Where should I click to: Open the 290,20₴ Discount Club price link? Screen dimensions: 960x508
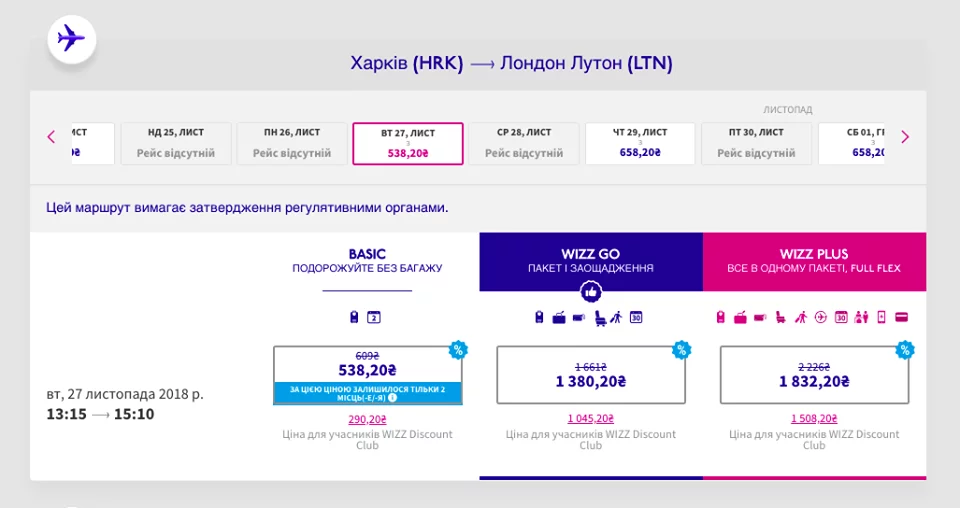368,419
